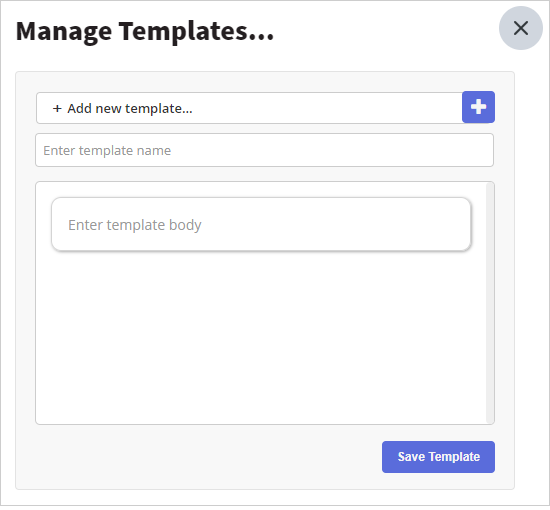
Task: Click the scrollbar track in the body editor
Action: pos(490,303)
